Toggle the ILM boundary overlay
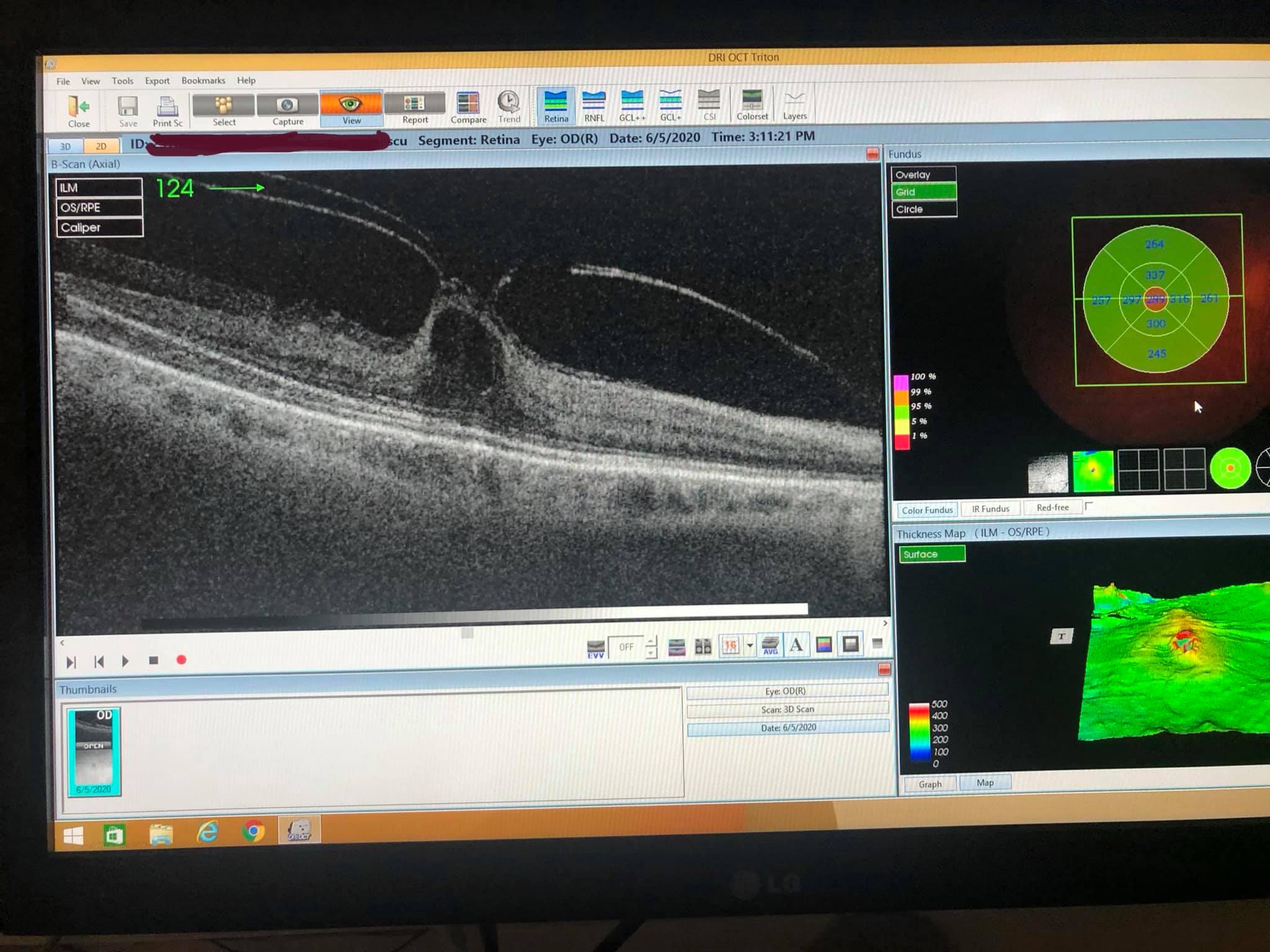 click(99, 188)
